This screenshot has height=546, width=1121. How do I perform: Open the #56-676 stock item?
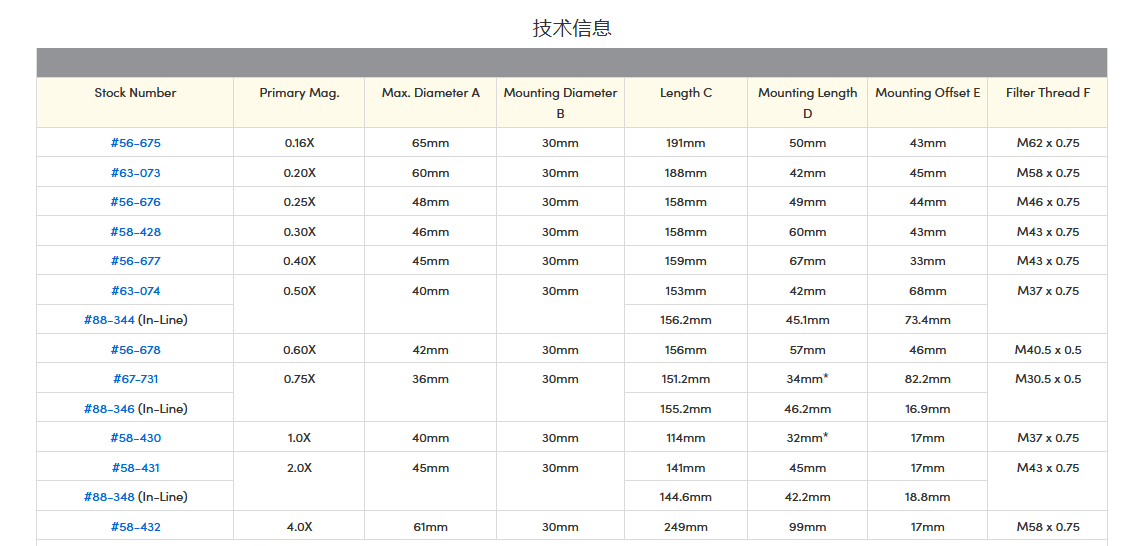pyautogui.click(x=135, y=202)
